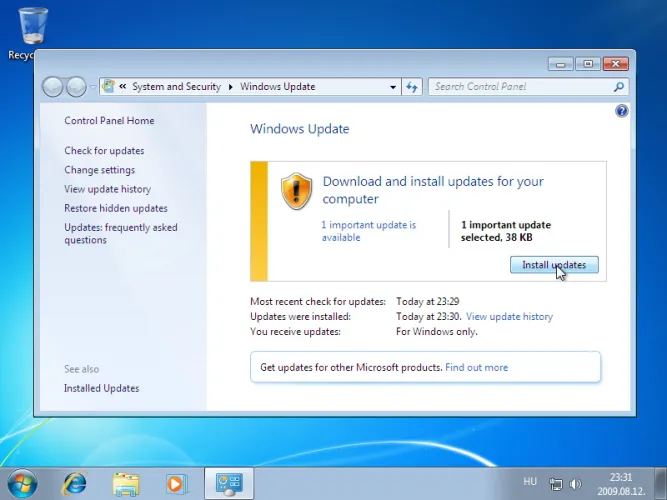Click the Install updates button
The height and width of the screenshot is (500, 667).
click(554, 265)
